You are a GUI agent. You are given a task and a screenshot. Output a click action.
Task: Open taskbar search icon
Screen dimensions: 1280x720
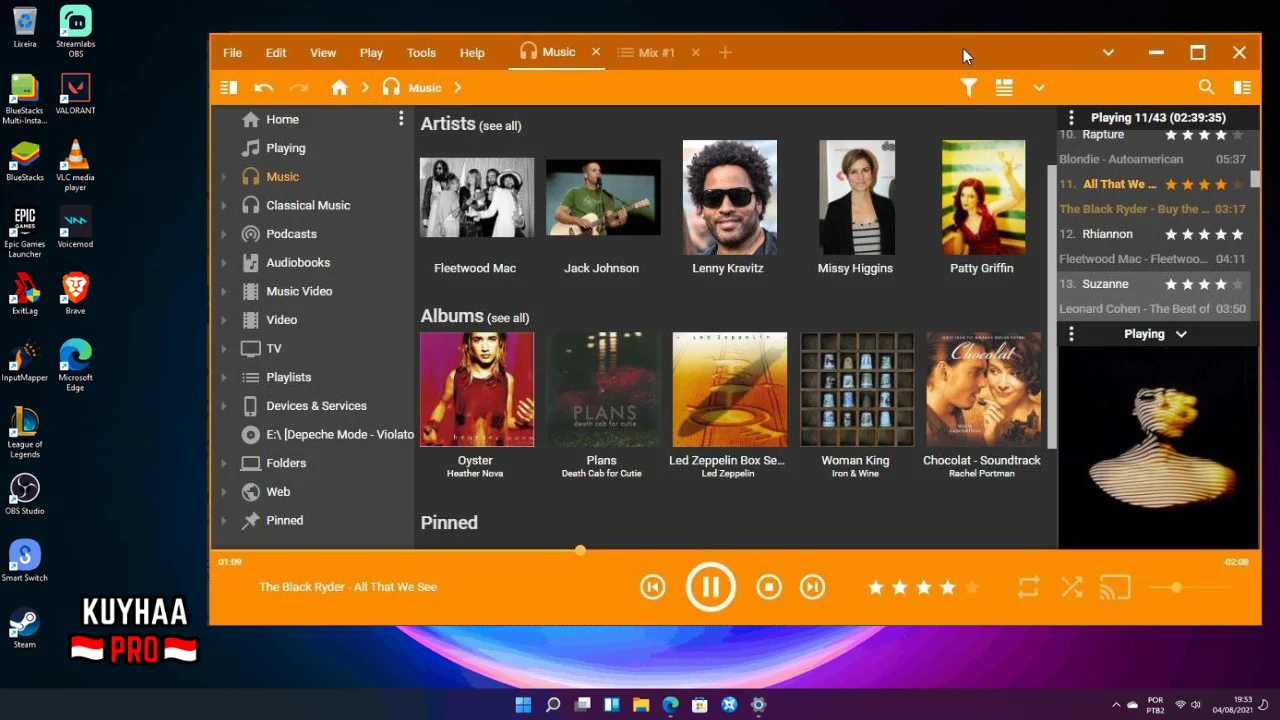pos(553,705)
